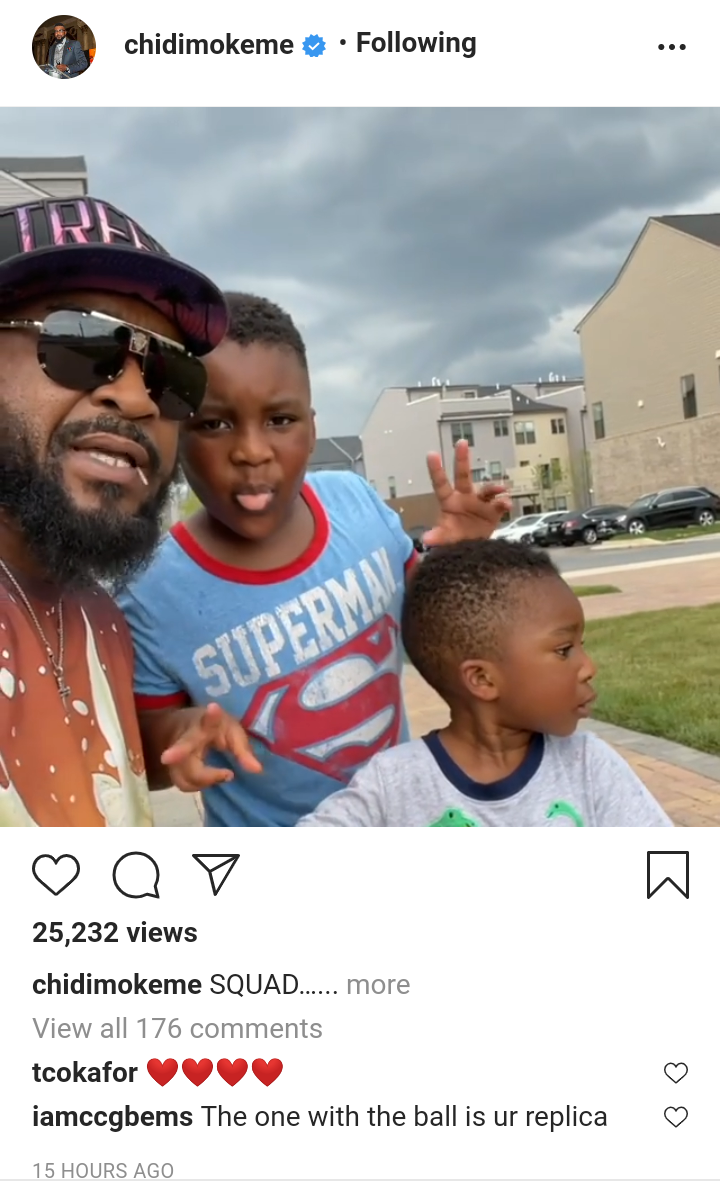
Task: Open tcokafor's profile from comment
Action: (x=85, y=1072)
